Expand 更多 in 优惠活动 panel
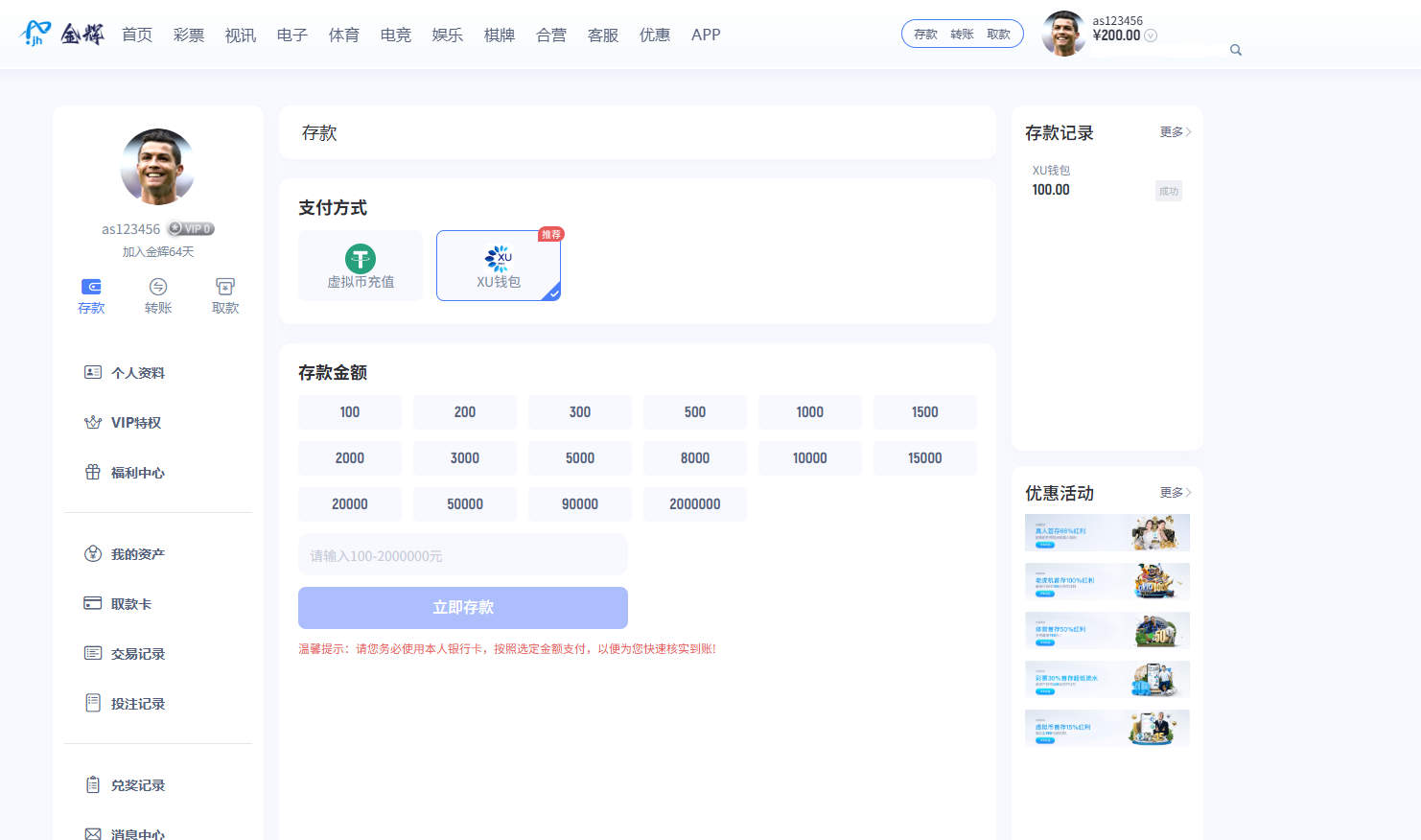Image resolution: width=1421 pixels, height=840 pixels. point(1175,493)
